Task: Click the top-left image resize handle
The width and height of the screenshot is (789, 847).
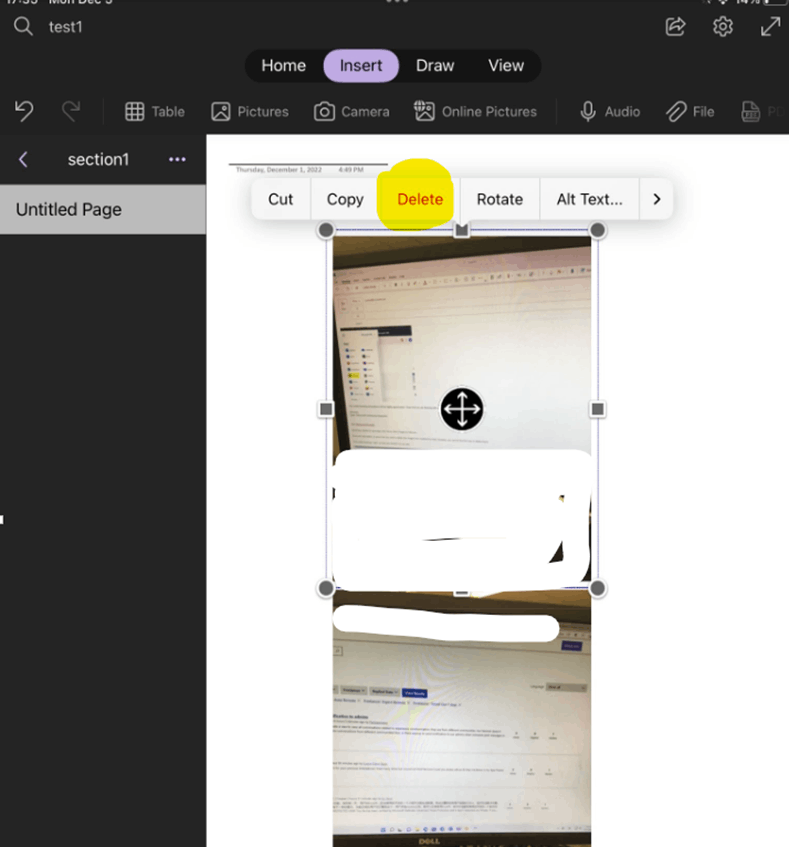Action: [x=326, y=230]
